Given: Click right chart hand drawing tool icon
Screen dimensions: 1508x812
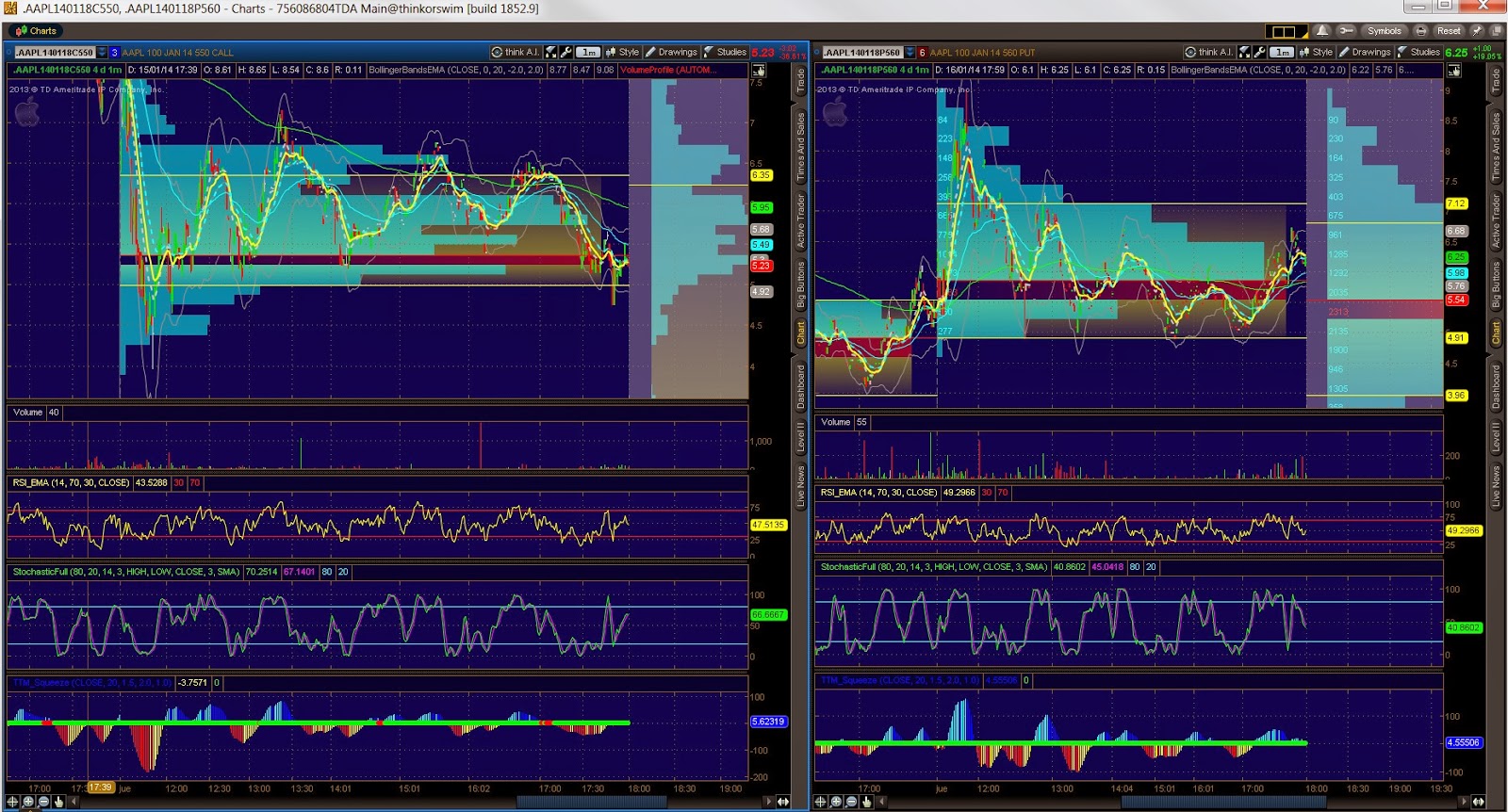Looking at the screenshot, I should [866, 802].
